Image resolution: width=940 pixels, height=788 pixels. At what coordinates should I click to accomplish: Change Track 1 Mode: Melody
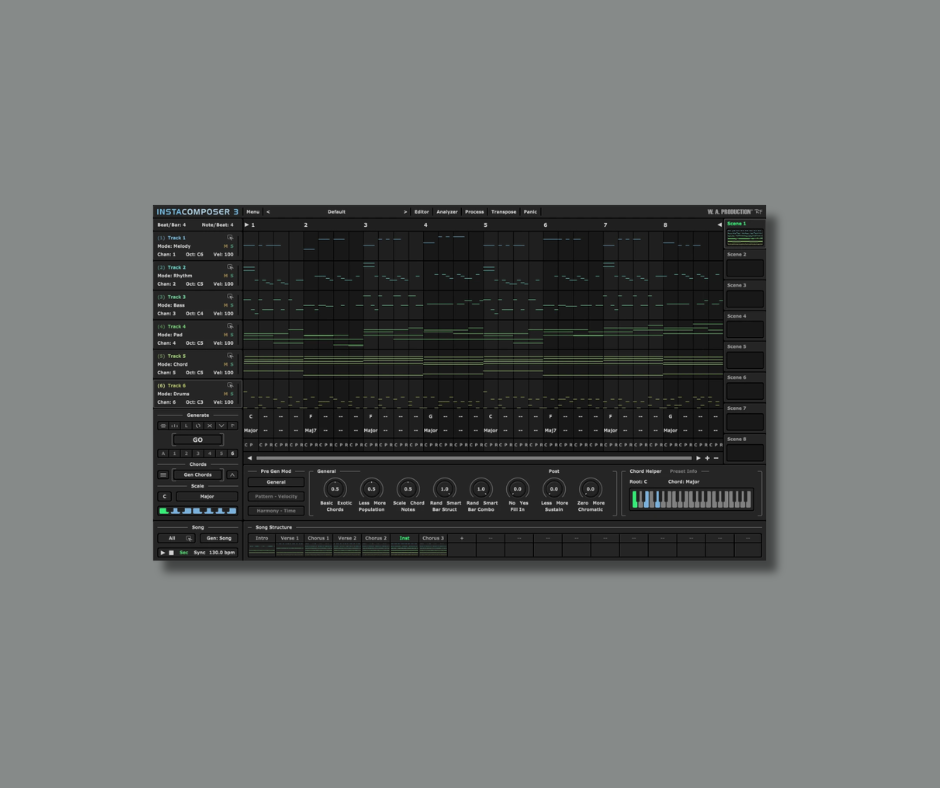click(x=174, y=246)
